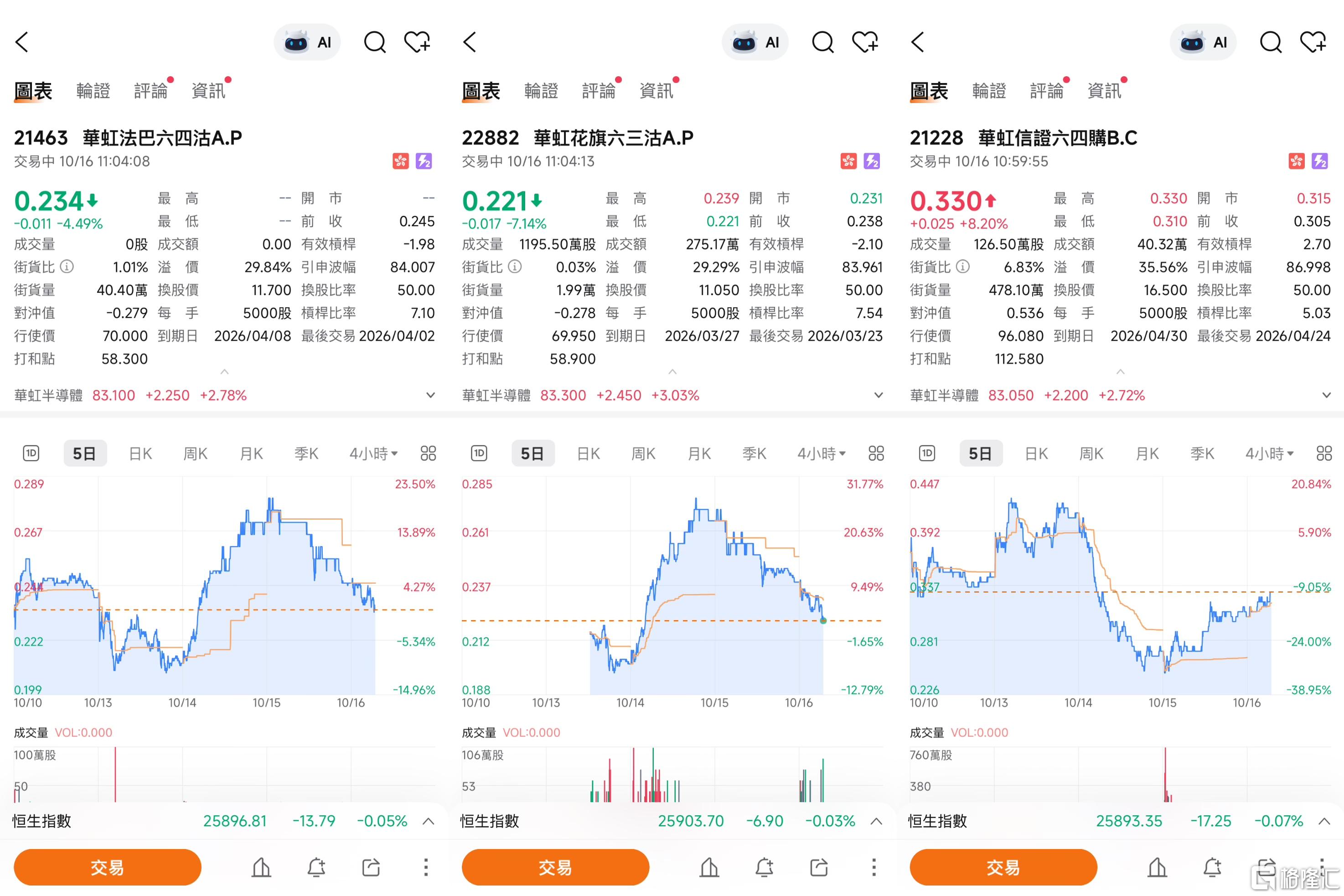
Task: Open chart layout grid icon in left panel
Action: point(428,454)
